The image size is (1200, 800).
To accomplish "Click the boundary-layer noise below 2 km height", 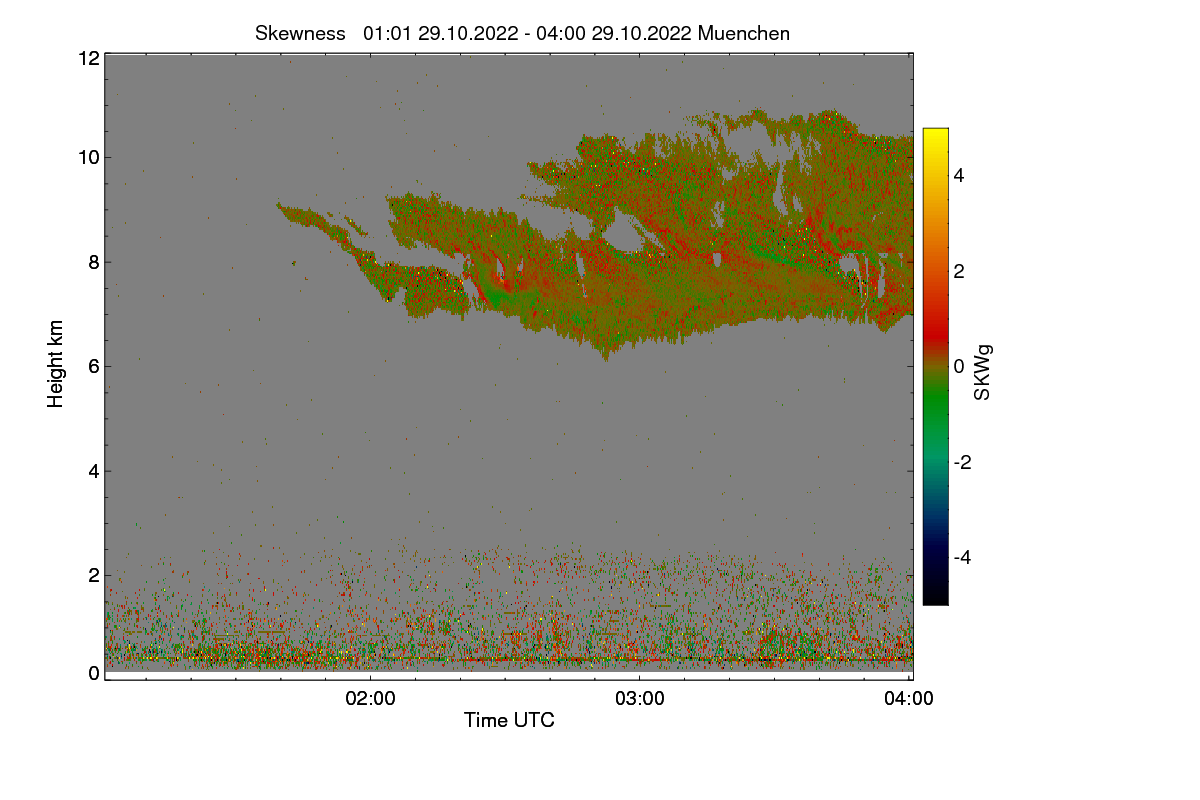I will 509,620.
